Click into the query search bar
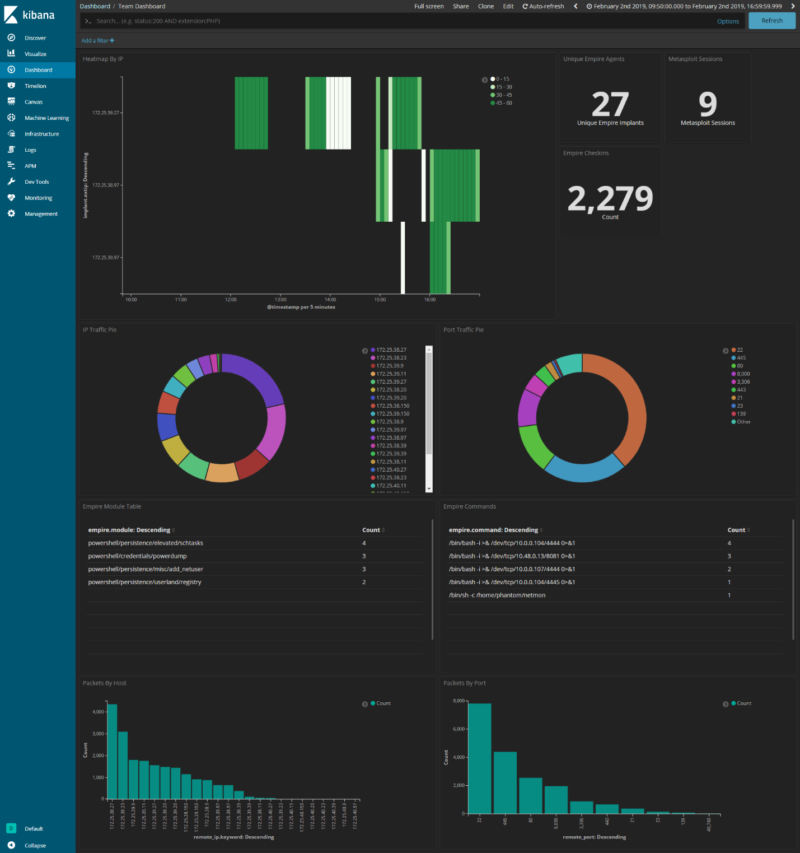The height and width of the screenshot is (853, 800). pyautogui.click(x=400, y=21)
